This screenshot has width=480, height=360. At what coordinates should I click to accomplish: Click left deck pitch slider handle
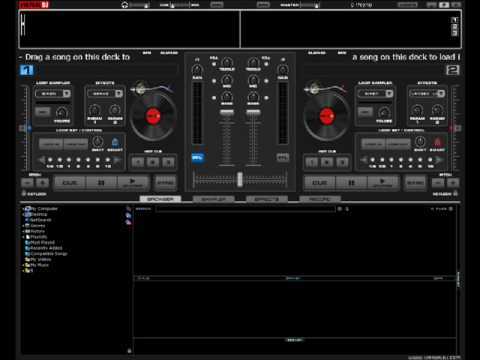pos(25,128)
